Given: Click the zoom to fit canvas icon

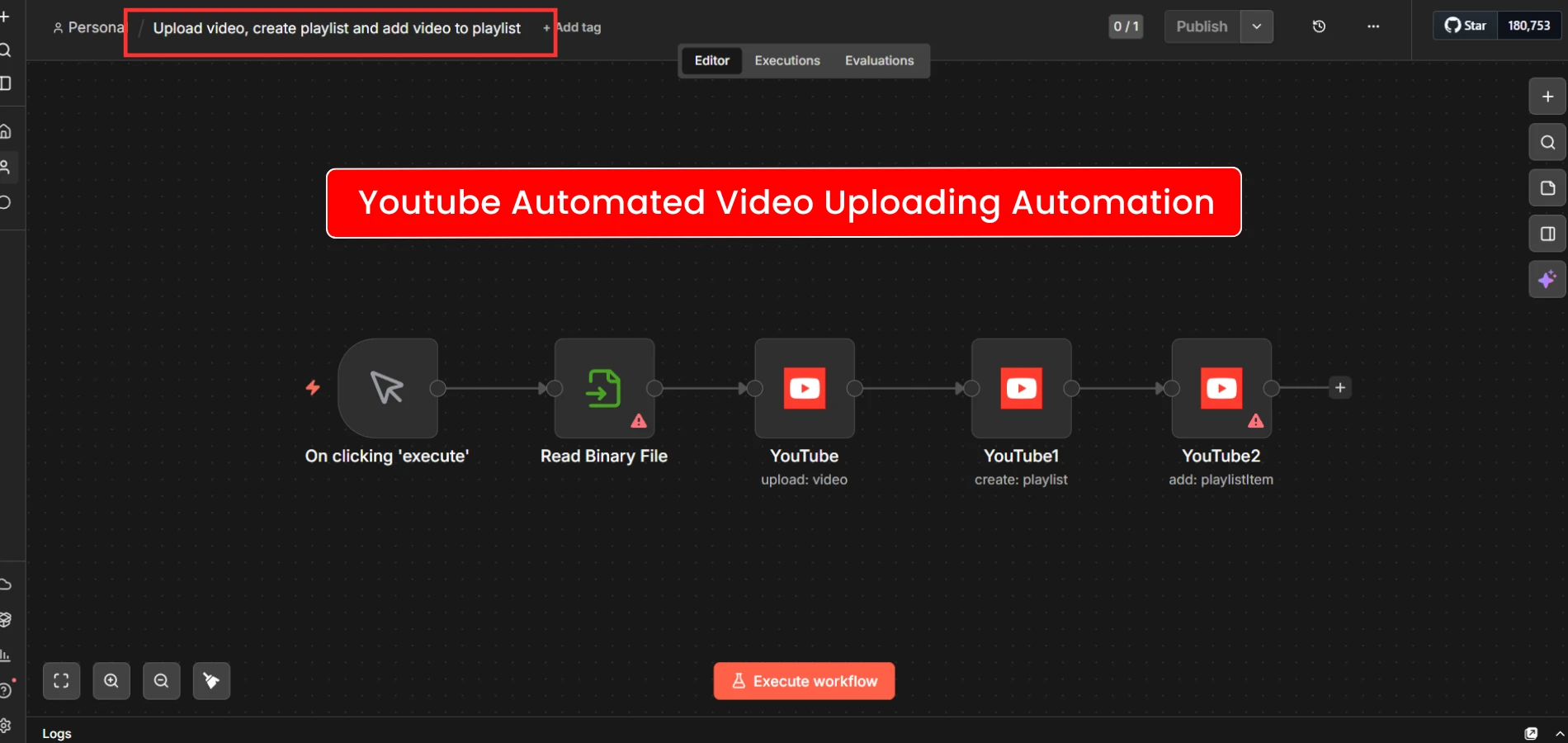Looking at the screenshot, I should (x=61, y=681).
